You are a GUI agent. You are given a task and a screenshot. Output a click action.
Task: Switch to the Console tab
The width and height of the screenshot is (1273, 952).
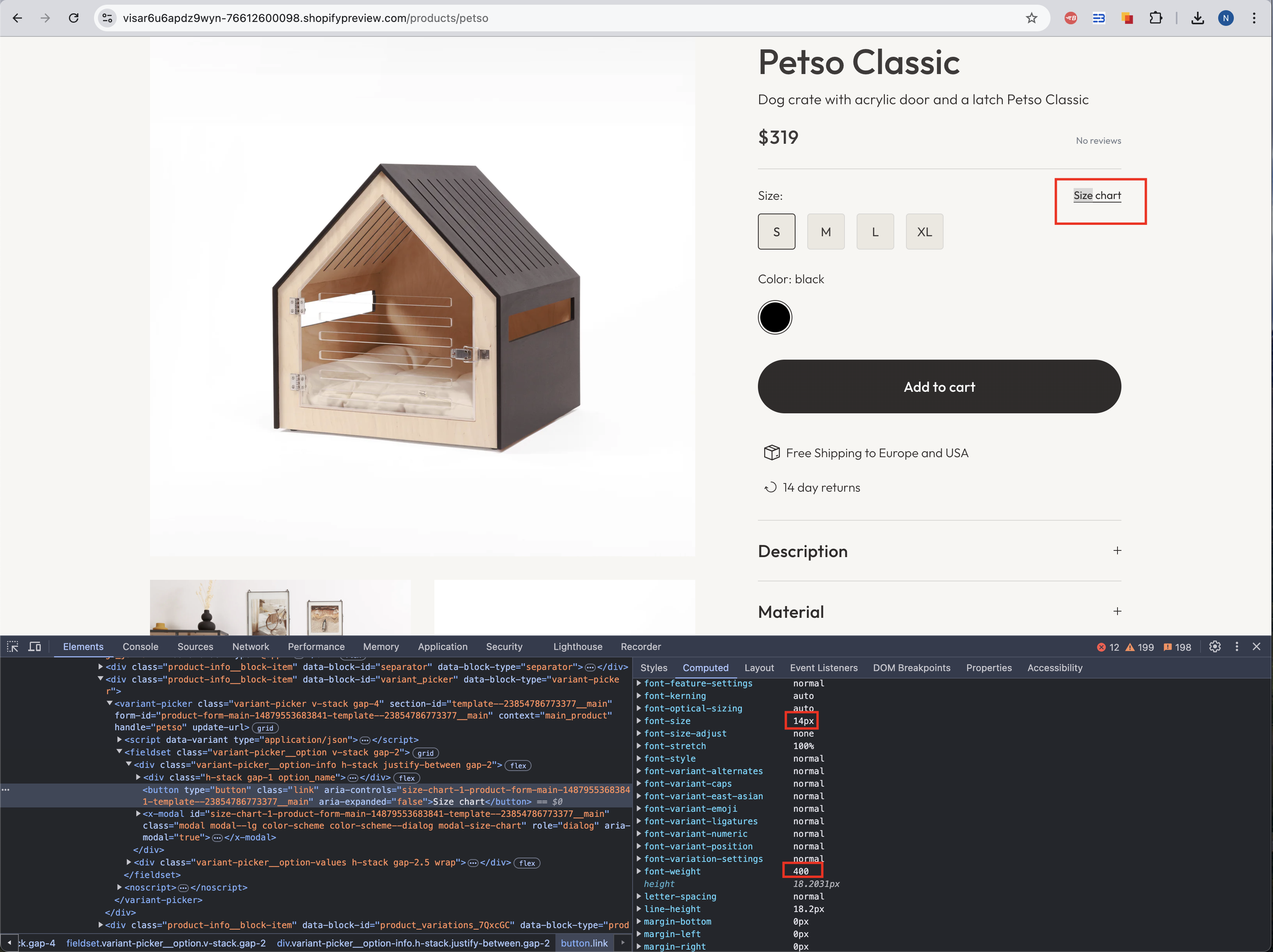click(x=140, y=646)
